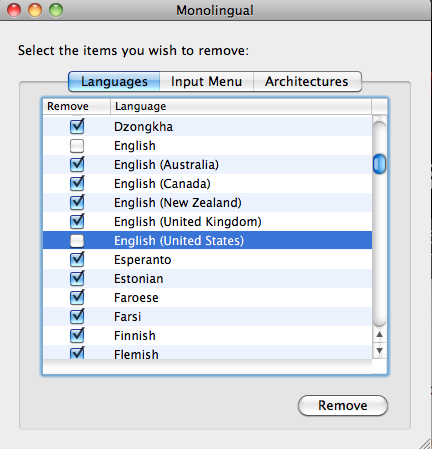
Task: Check the English remove checkbox
Action: 77,146
